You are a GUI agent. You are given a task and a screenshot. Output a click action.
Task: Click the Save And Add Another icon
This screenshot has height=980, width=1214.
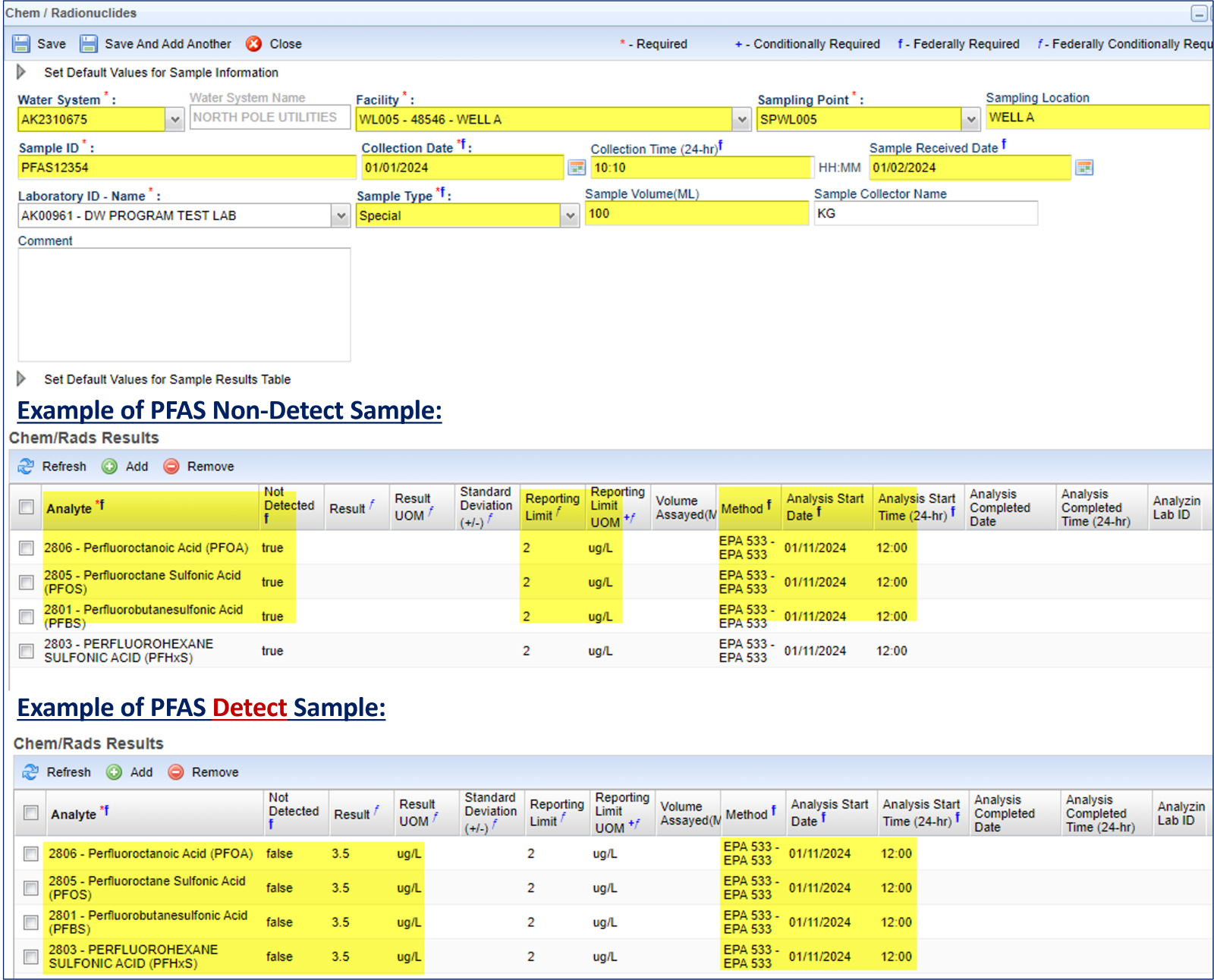coord(89,44)
